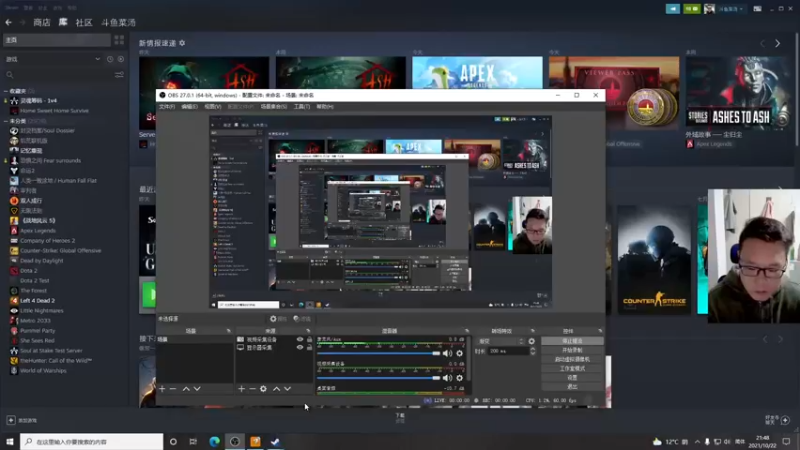The width and height of the screenshot is (800, 450).
Task: Switch to Steam Community tab
Action: coord(84,22)
